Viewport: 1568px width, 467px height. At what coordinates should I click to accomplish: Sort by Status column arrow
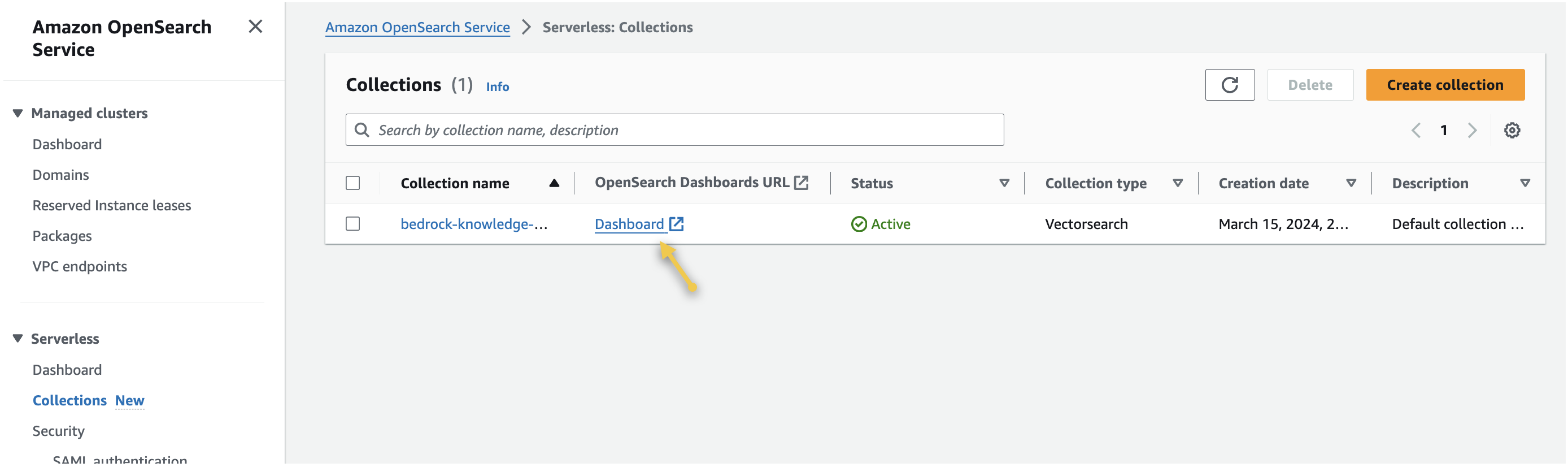(x=1004, y=183)
